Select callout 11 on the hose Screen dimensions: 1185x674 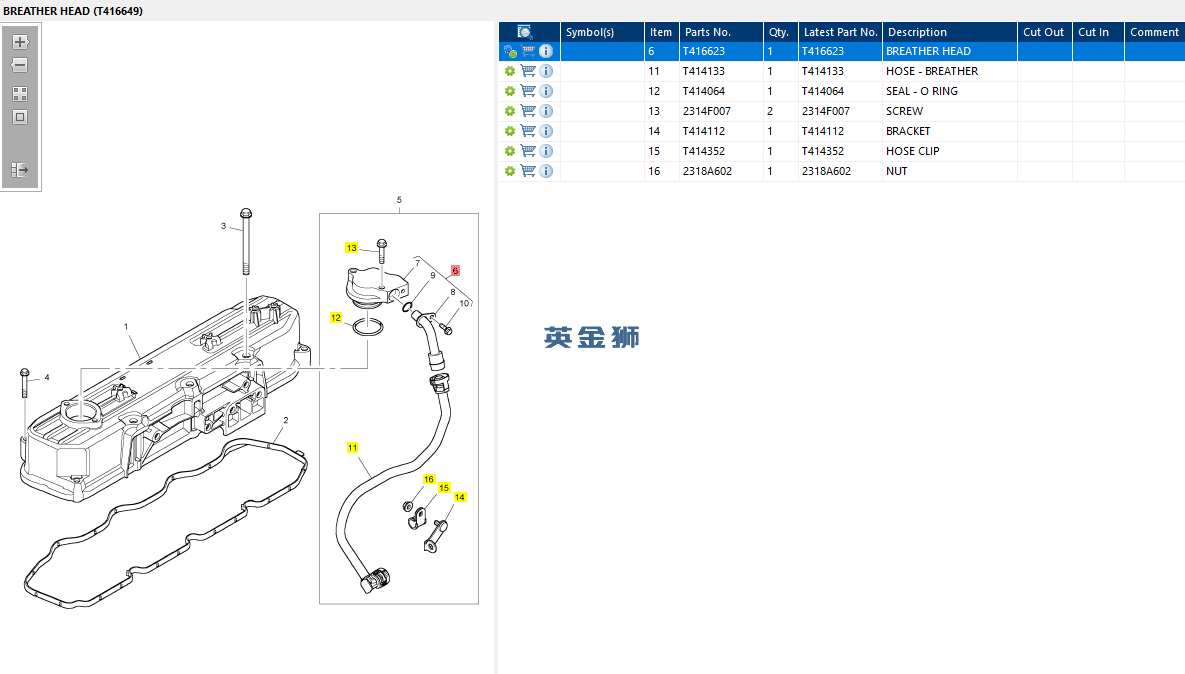coord(352,447)
